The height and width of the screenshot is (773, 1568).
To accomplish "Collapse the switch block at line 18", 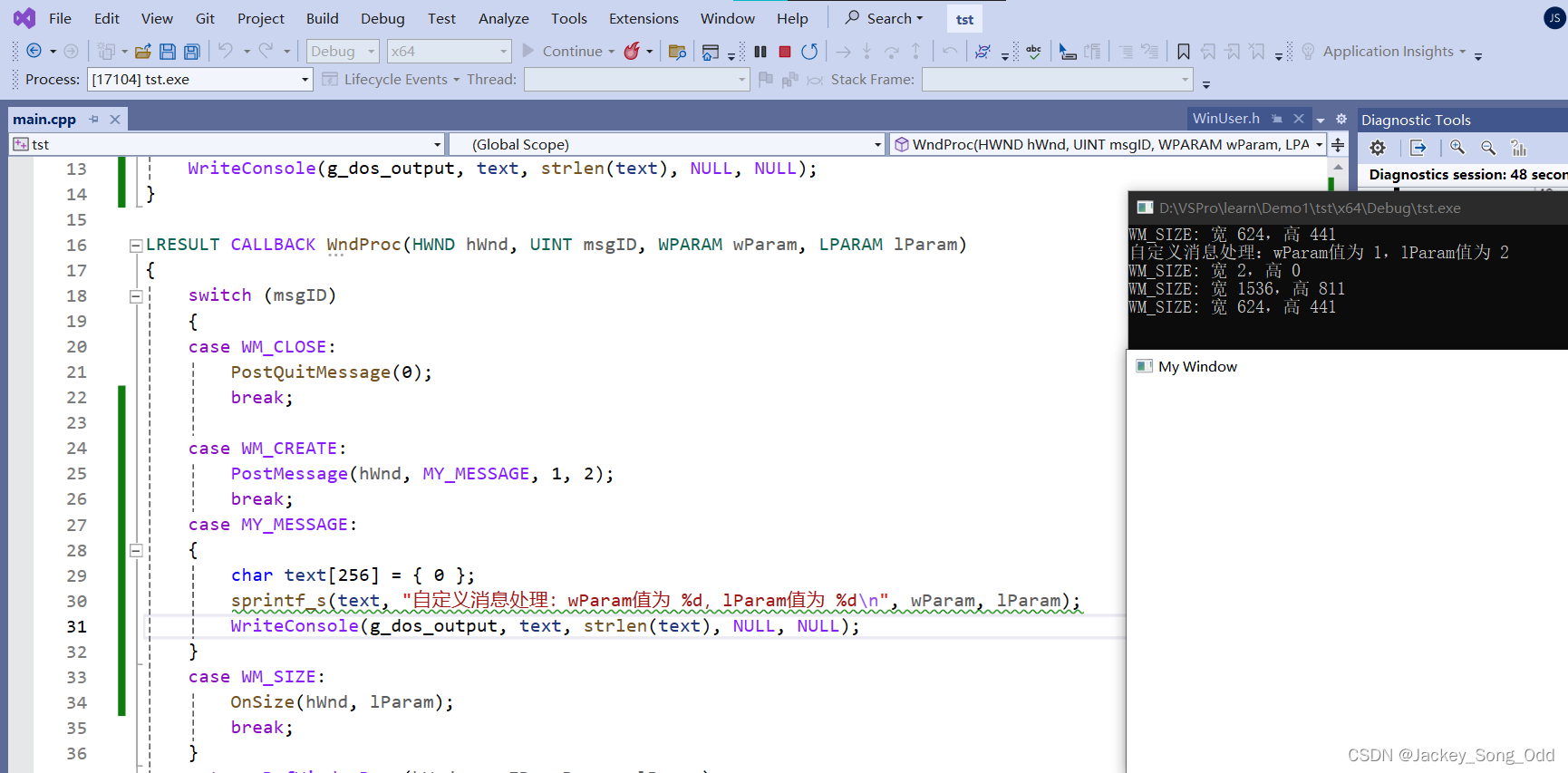I will click(136, 296).
